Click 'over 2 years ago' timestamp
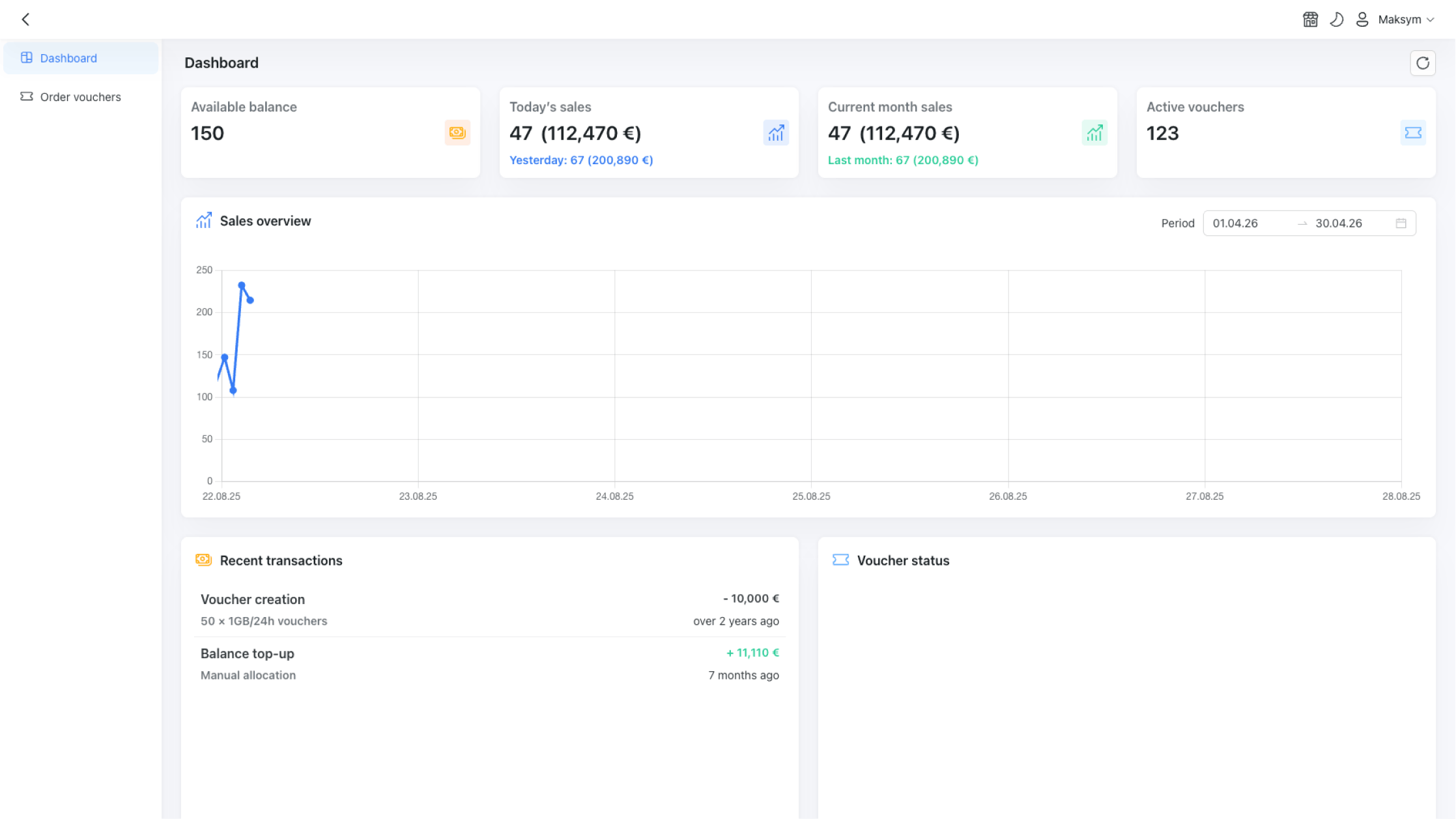This screenshot has height=819, width=1456. tap(736, 622)
